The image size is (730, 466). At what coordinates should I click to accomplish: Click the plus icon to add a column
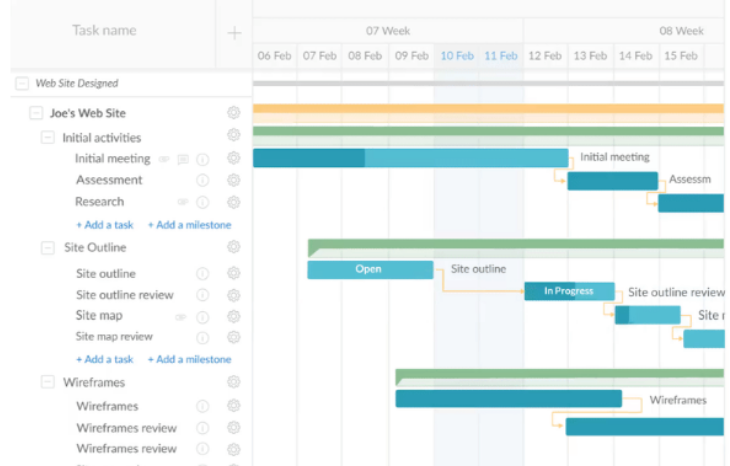[x=234, y=33]
